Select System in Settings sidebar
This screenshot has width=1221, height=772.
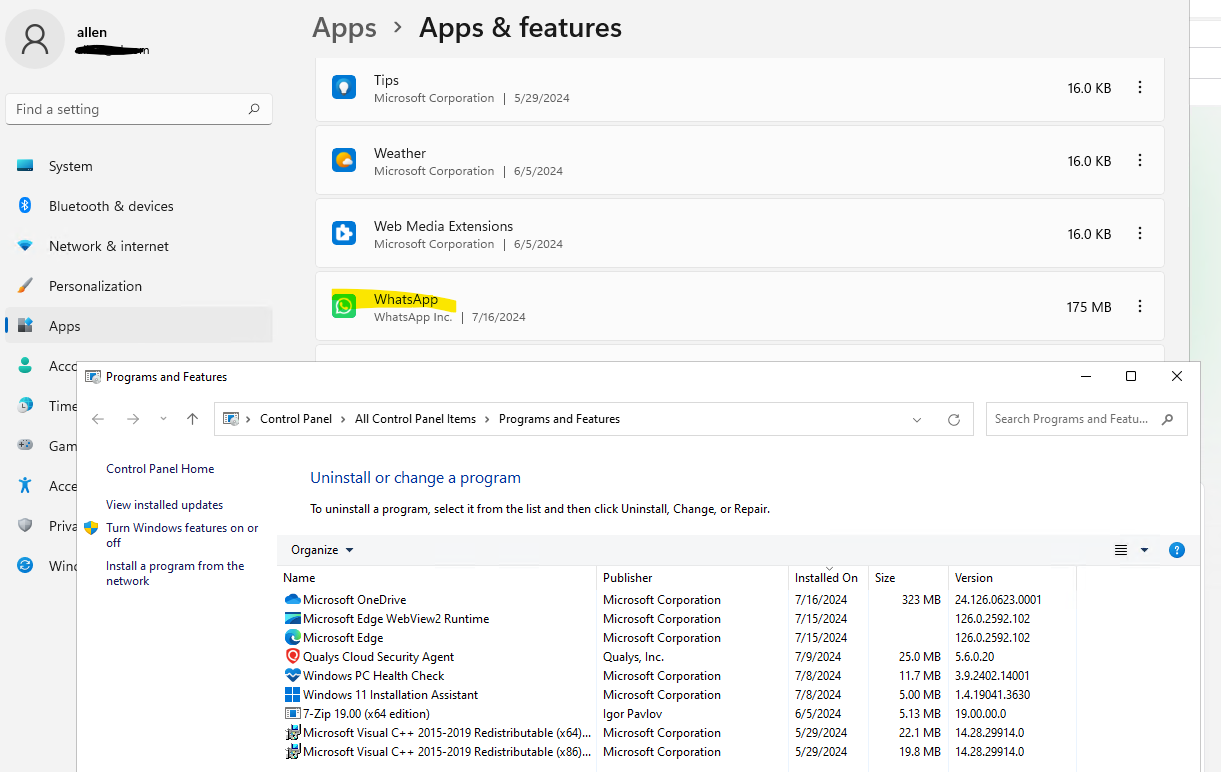(x=139, y=166)
